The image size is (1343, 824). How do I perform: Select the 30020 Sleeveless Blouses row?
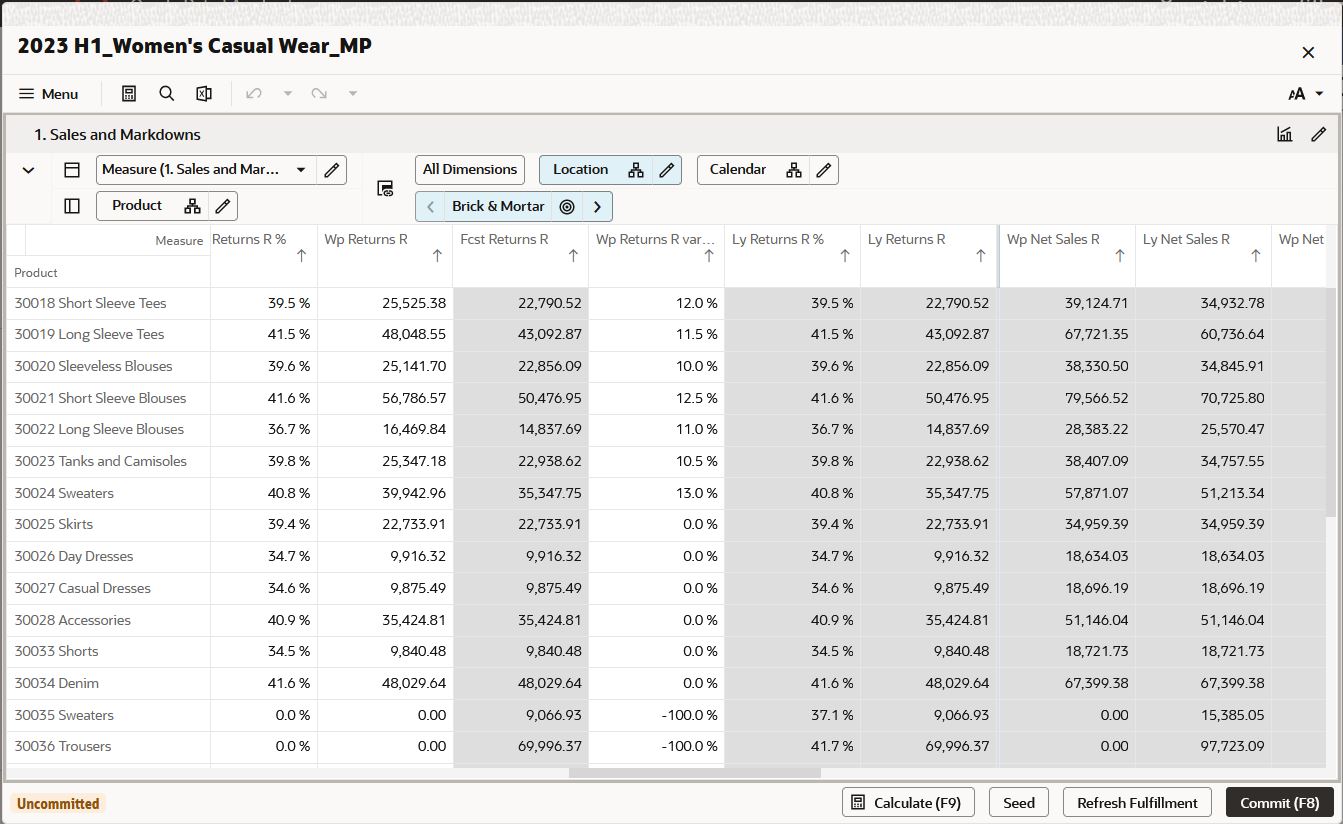pos(108,366)
